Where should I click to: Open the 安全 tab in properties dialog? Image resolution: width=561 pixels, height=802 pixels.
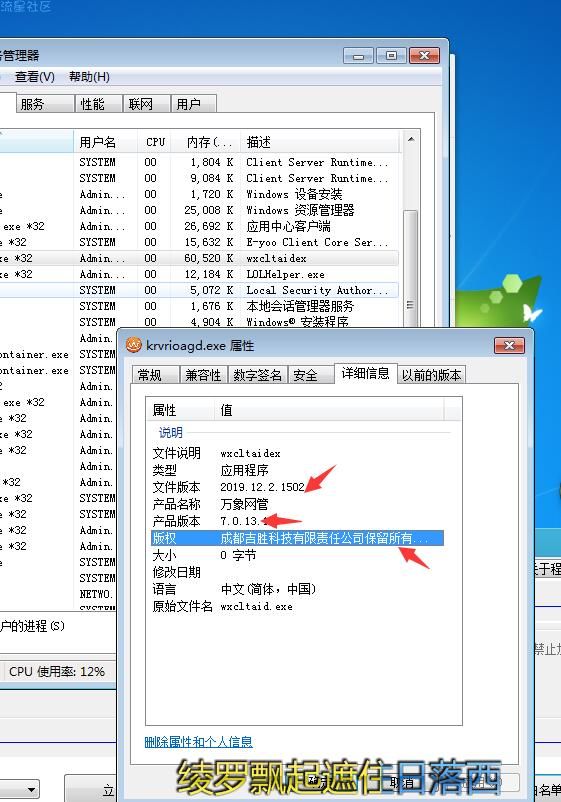pyautogui.click(x=310, y=374)
